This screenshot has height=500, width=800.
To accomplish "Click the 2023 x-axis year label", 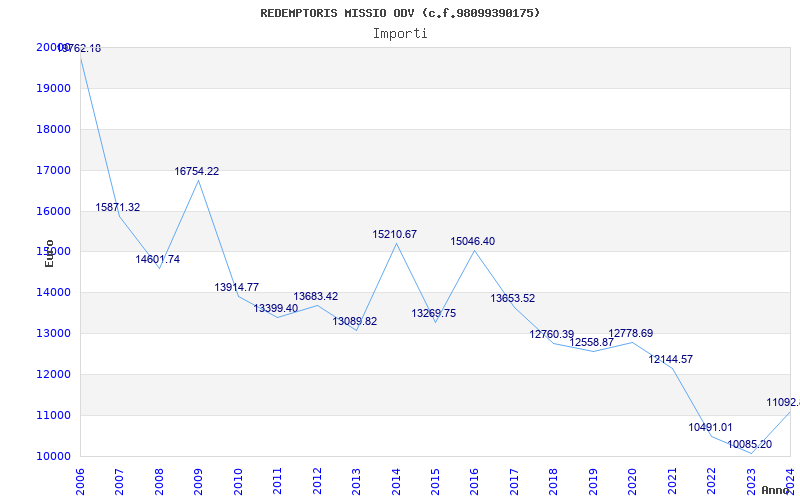I will tap(752, 482).
